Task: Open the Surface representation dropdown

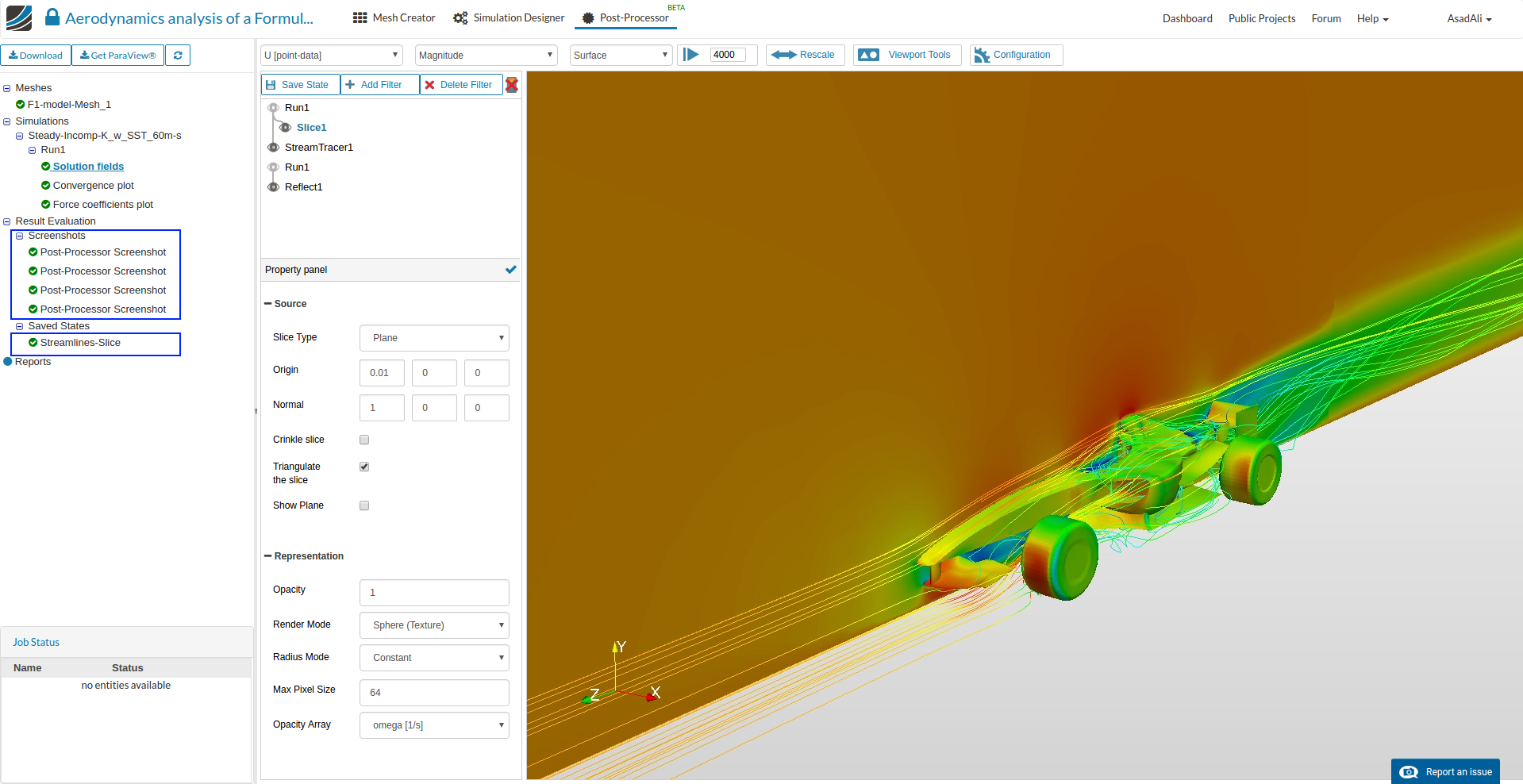Action: (621, 55)
